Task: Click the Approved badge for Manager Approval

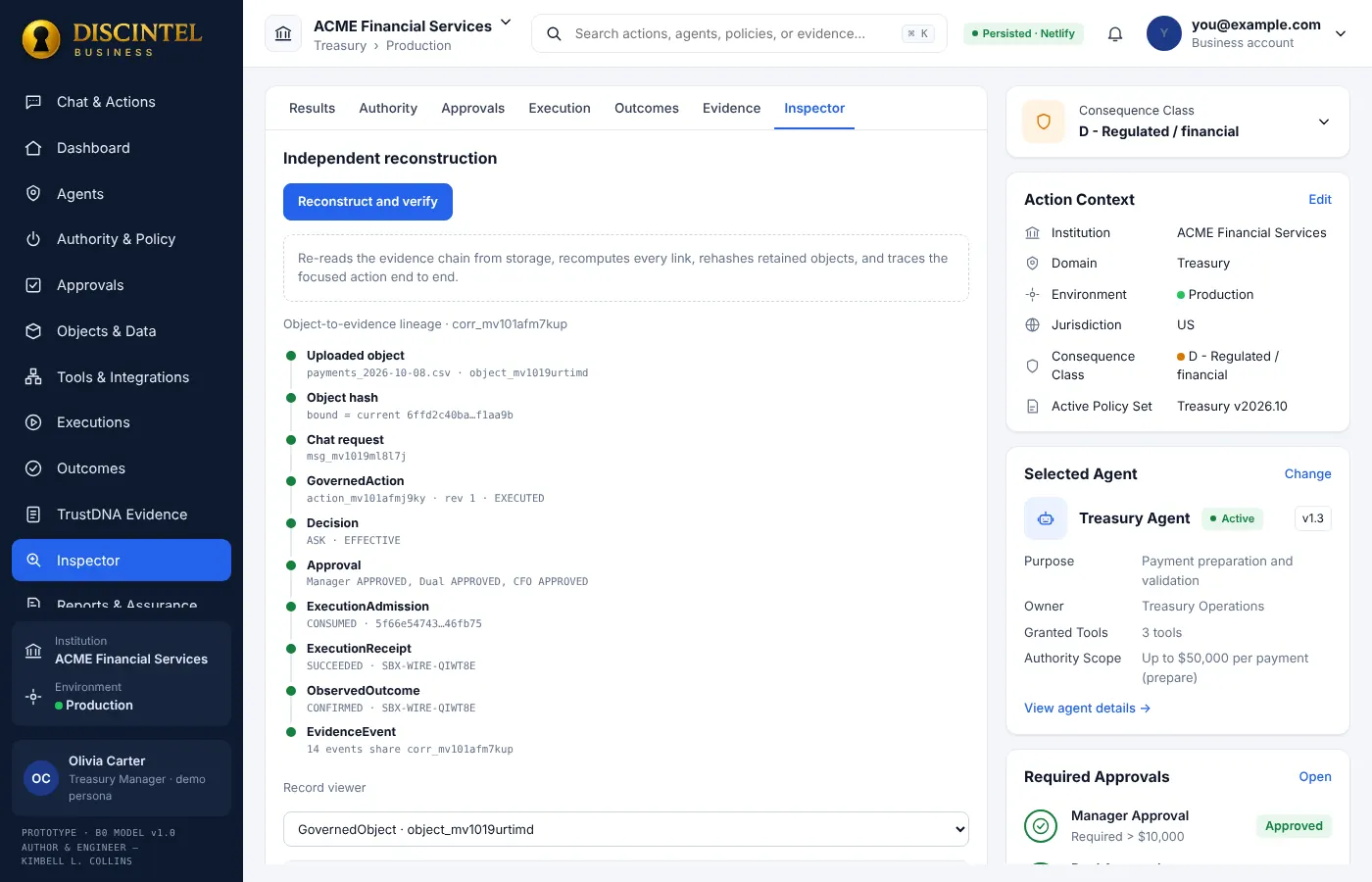Action: (1294, 826)
